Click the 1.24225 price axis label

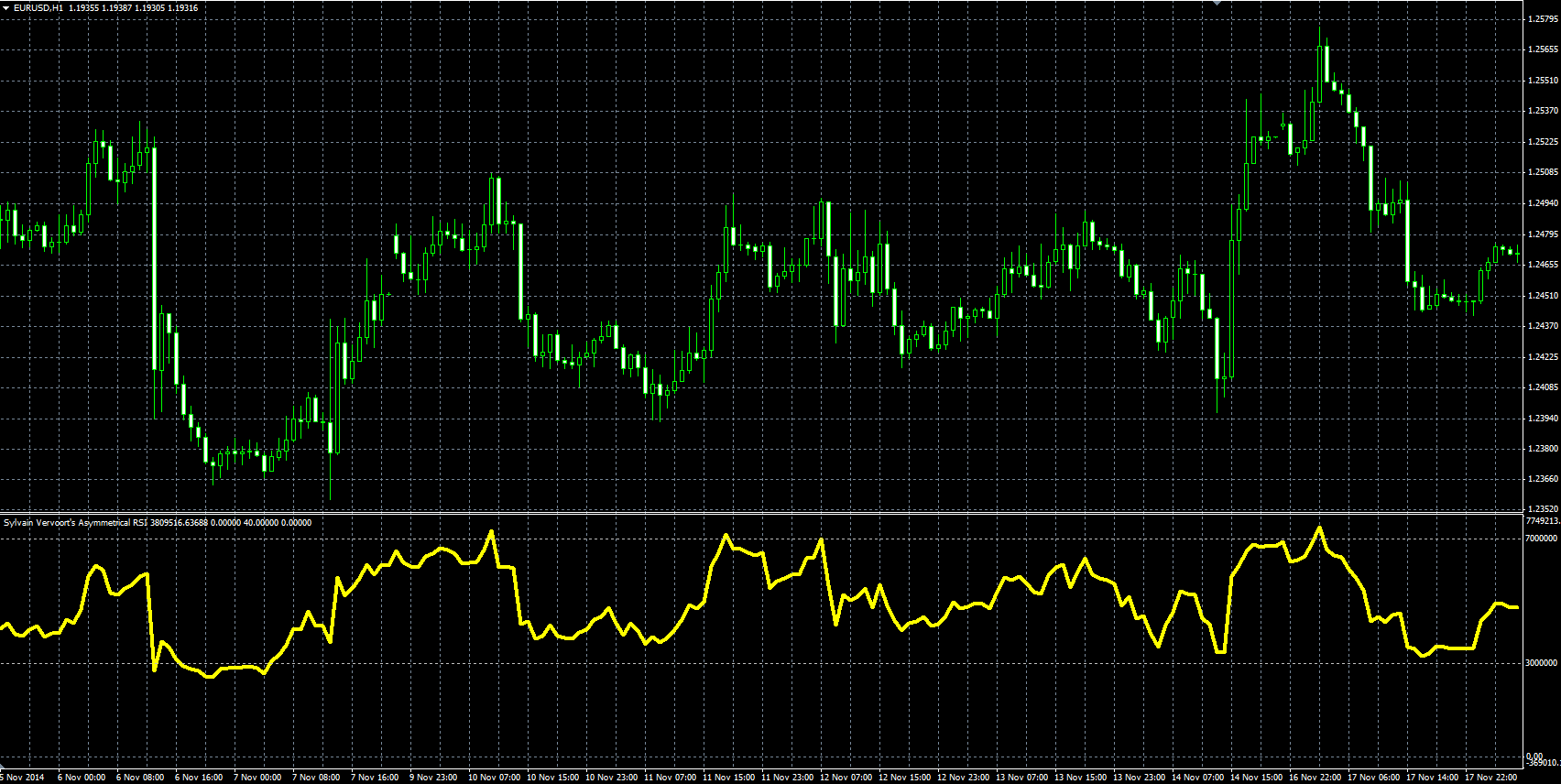[x=1544, y=357]
